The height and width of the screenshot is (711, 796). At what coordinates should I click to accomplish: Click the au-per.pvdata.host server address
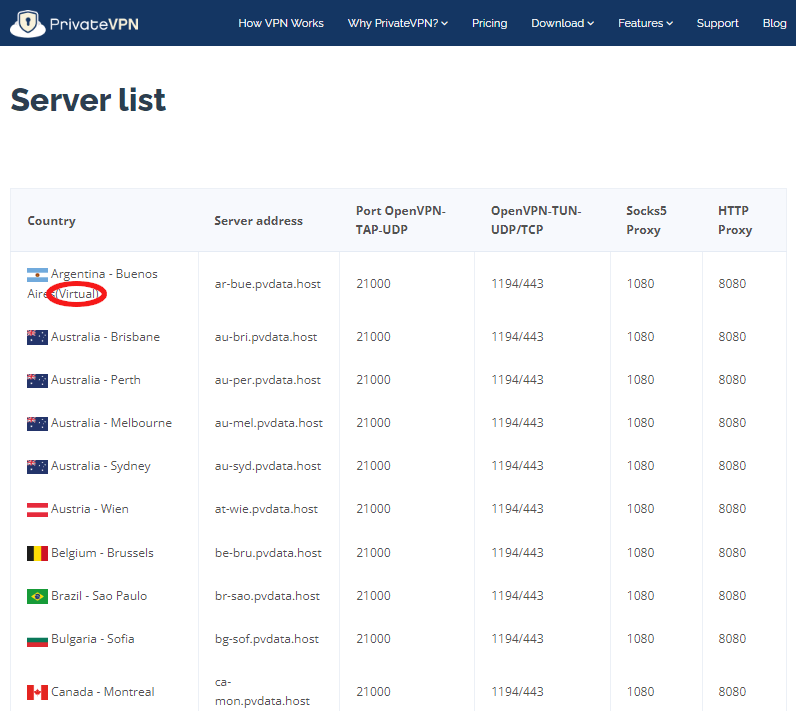pyautogui.click(x=268, y=380)
